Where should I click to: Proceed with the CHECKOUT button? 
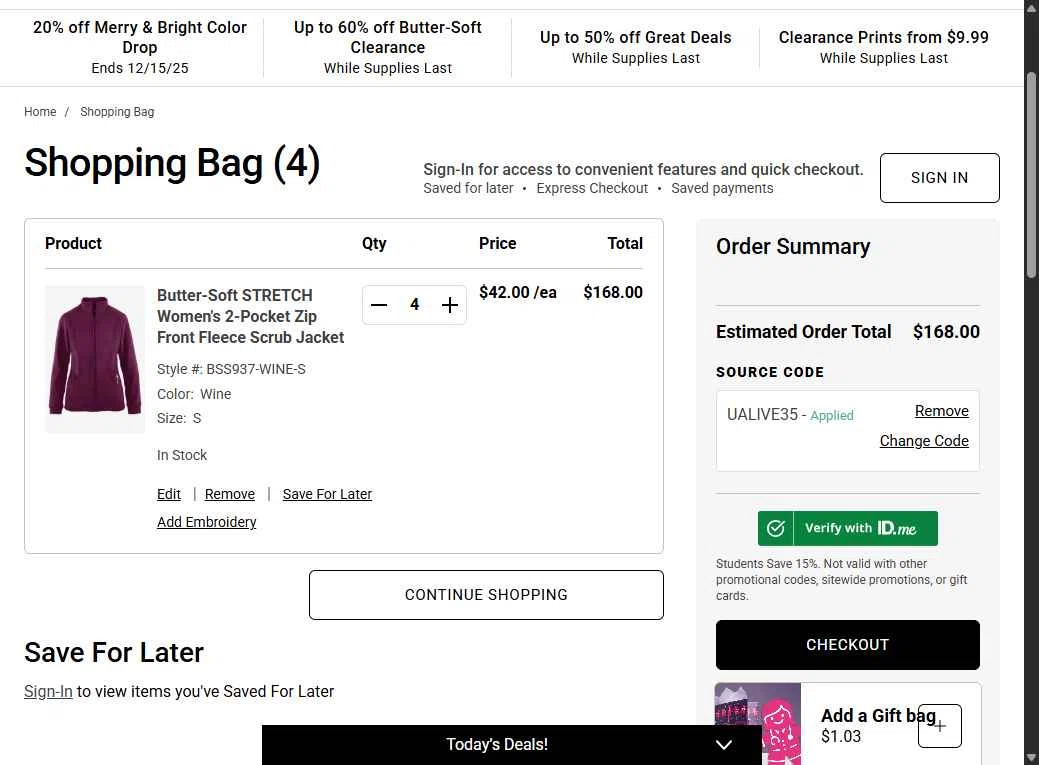pyautogui.click(x=847, y=645)
